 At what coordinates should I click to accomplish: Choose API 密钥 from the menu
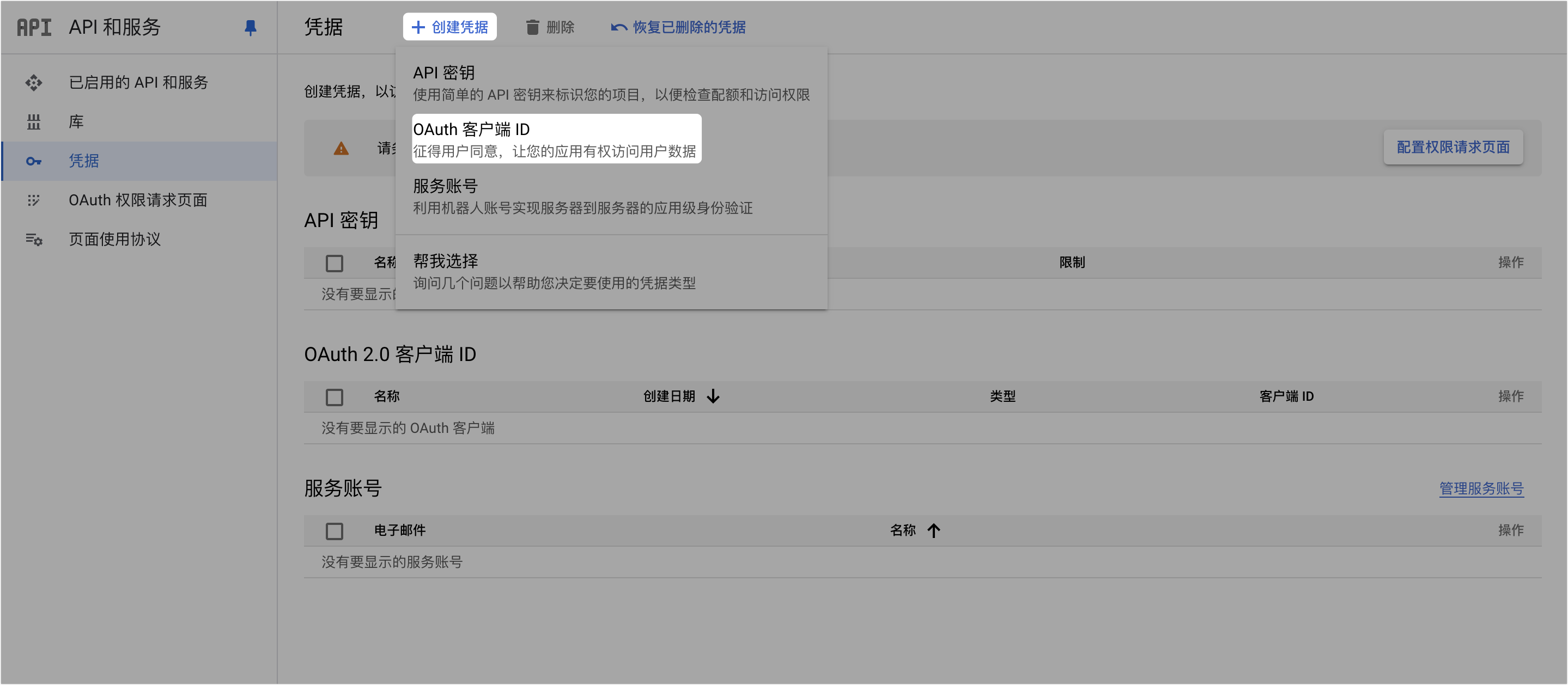(x=611, y=83)
